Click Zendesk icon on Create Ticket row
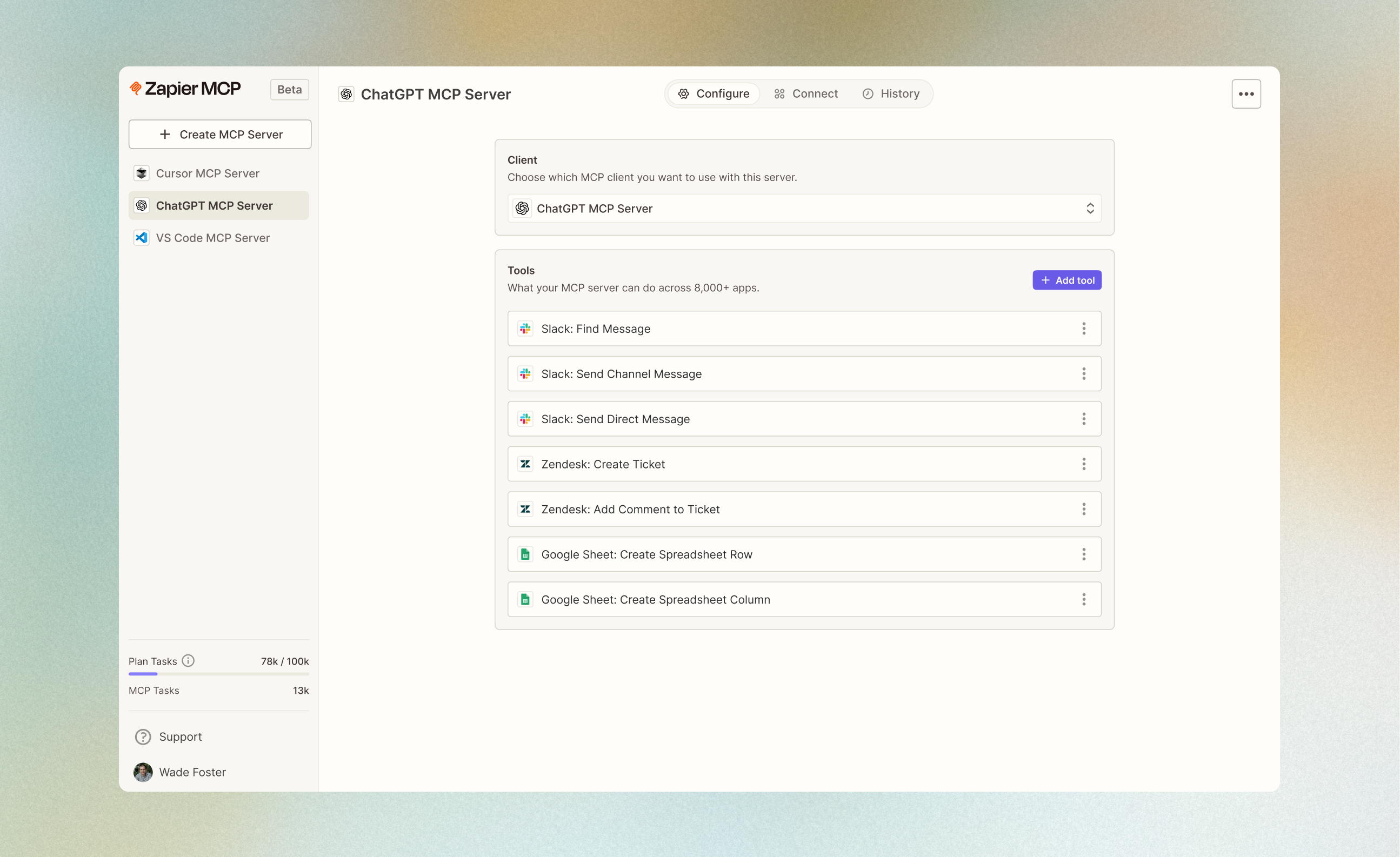This screenshot has height=857, width=1400. [x=525, y=464]
